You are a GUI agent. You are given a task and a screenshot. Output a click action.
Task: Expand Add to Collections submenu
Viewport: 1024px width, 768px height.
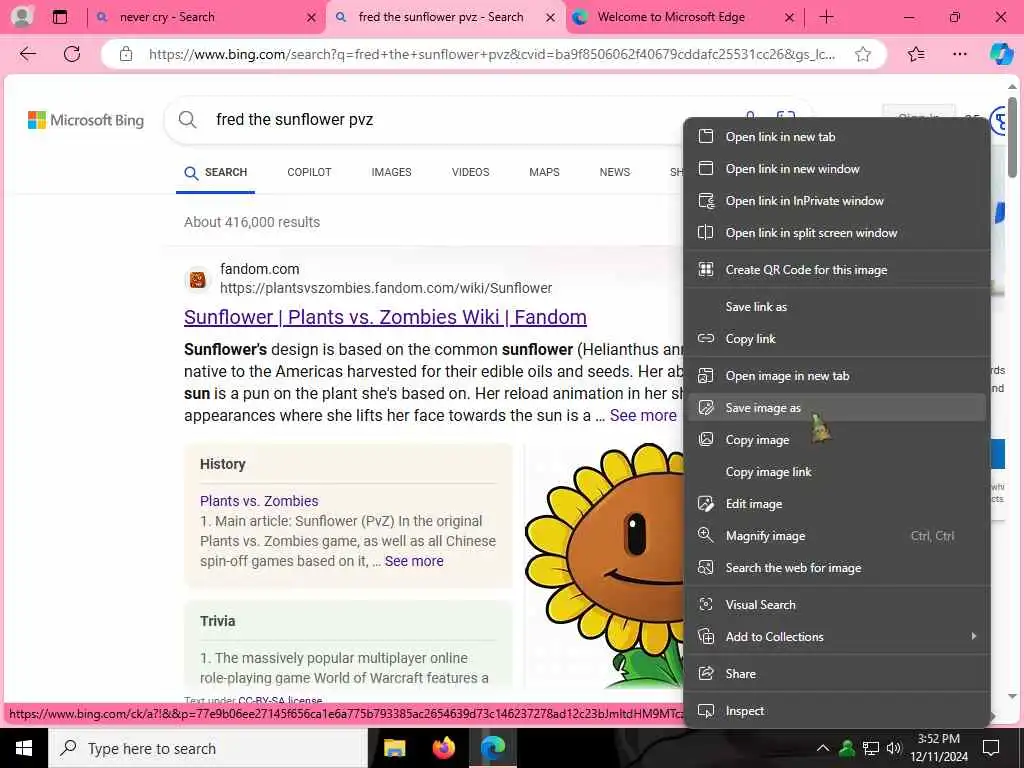[x=836, y=636]
